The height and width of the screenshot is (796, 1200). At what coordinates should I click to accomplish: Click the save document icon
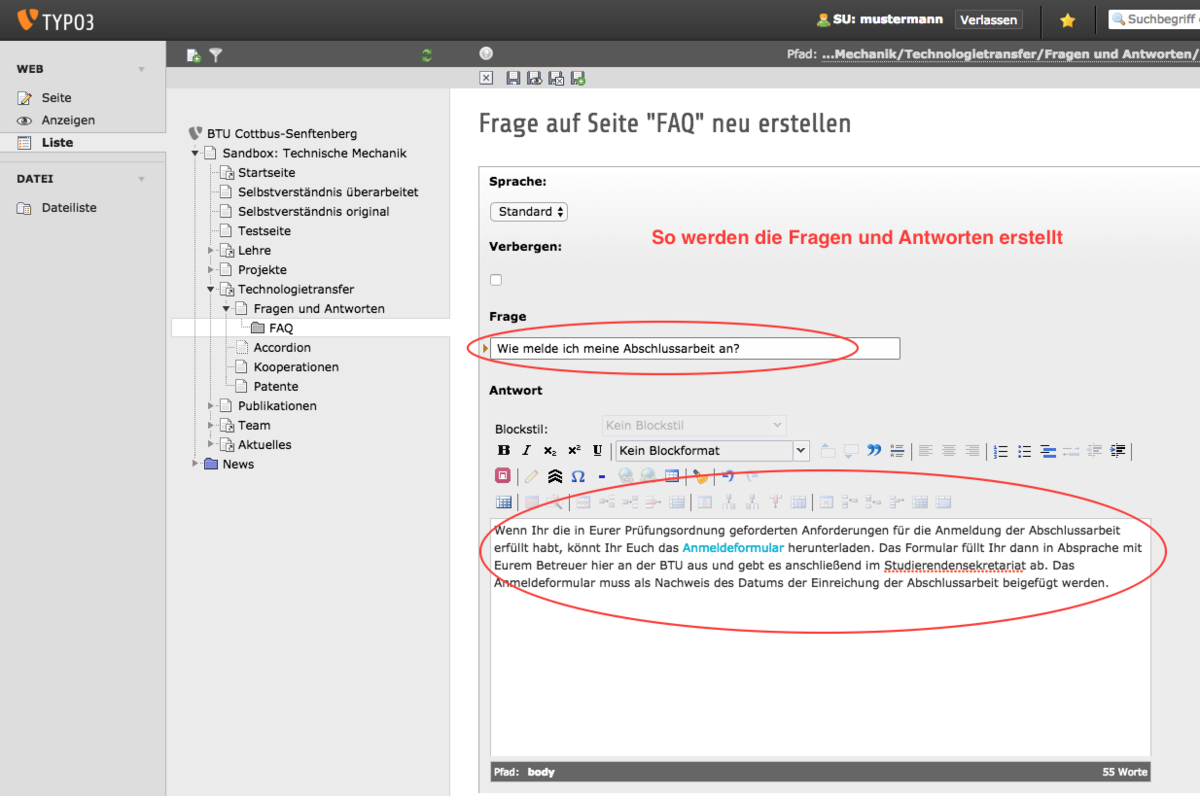coord(513,78)
